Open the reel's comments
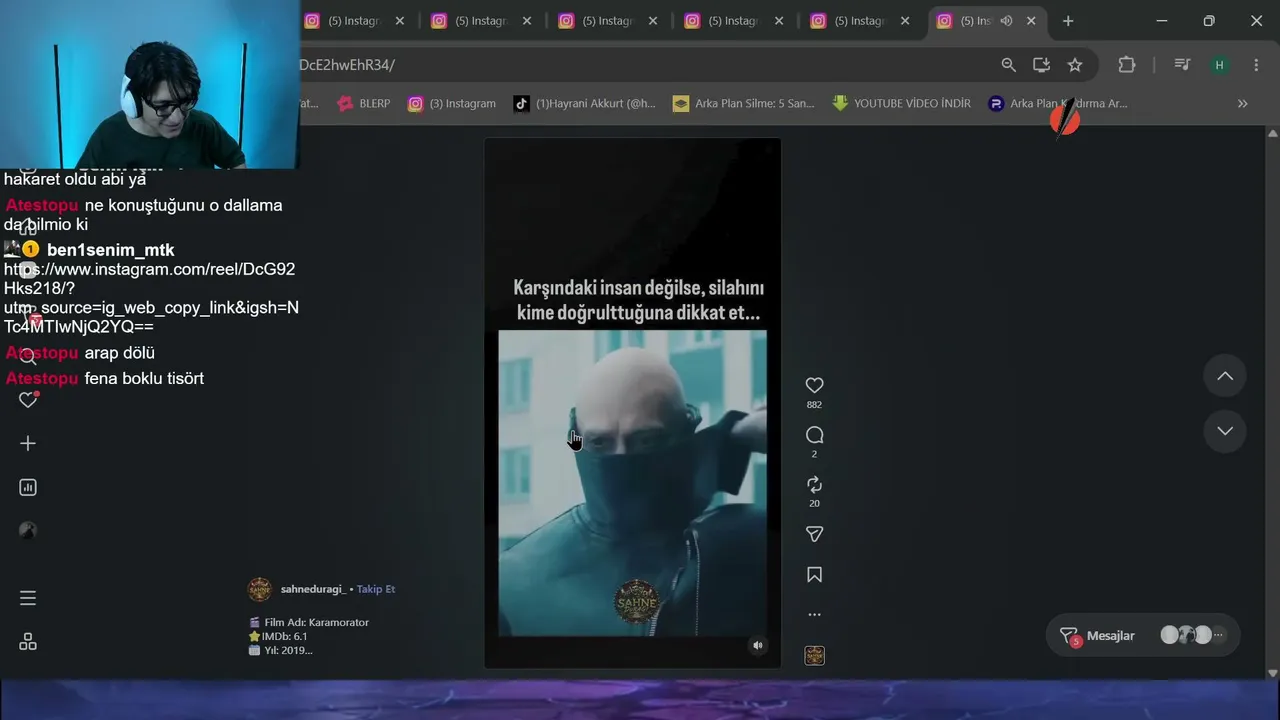The width and height of the screenshot is (1280, 720). [x=814, y=435]
